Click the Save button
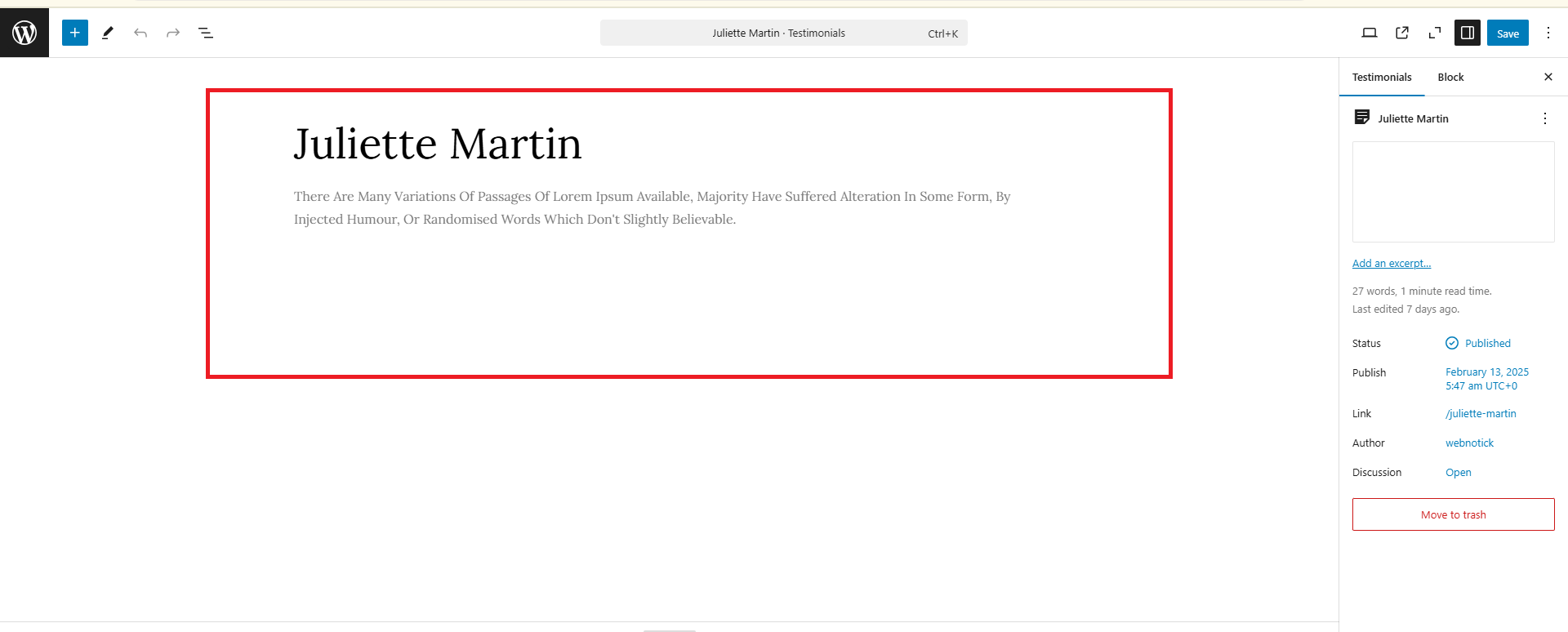1568x632 pixels. pos(1508,33)
